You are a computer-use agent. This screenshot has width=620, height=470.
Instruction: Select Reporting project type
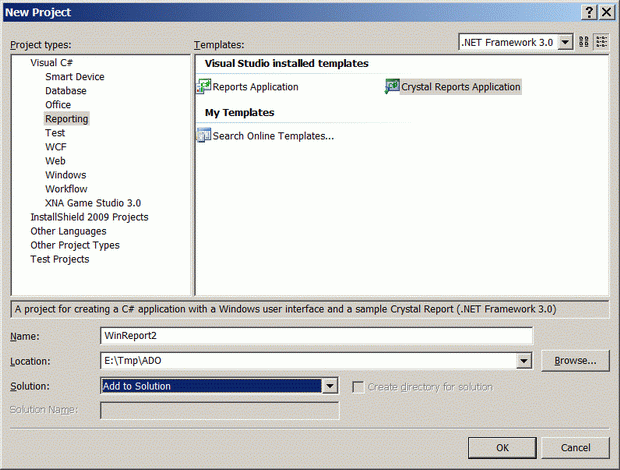[x=66, y=119]
